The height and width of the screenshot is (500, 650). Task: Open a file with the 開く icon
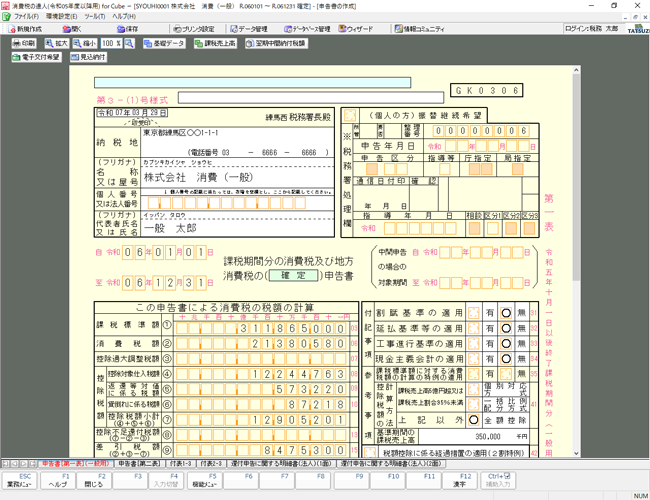[72, 29]
